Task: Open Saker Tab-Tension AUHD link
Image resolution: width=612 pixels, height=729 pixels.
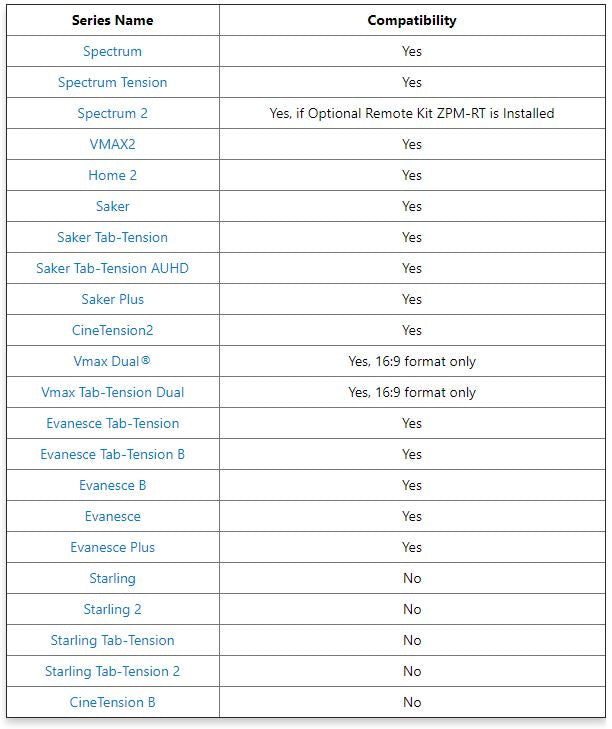Action: tap(112, 268)
